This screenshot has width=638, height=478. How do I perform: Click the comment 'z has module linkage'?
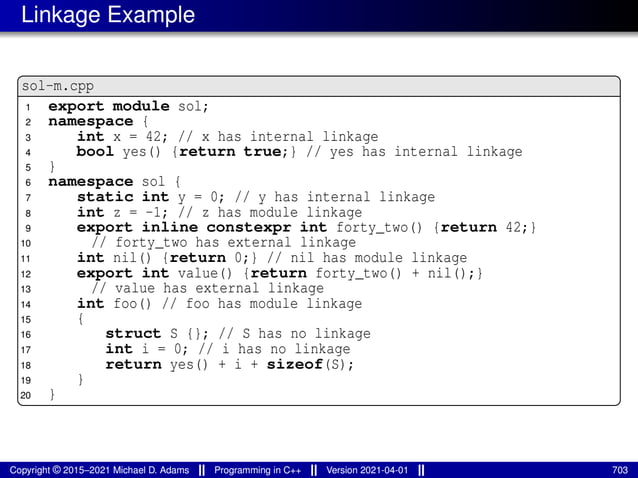[270, 212]
